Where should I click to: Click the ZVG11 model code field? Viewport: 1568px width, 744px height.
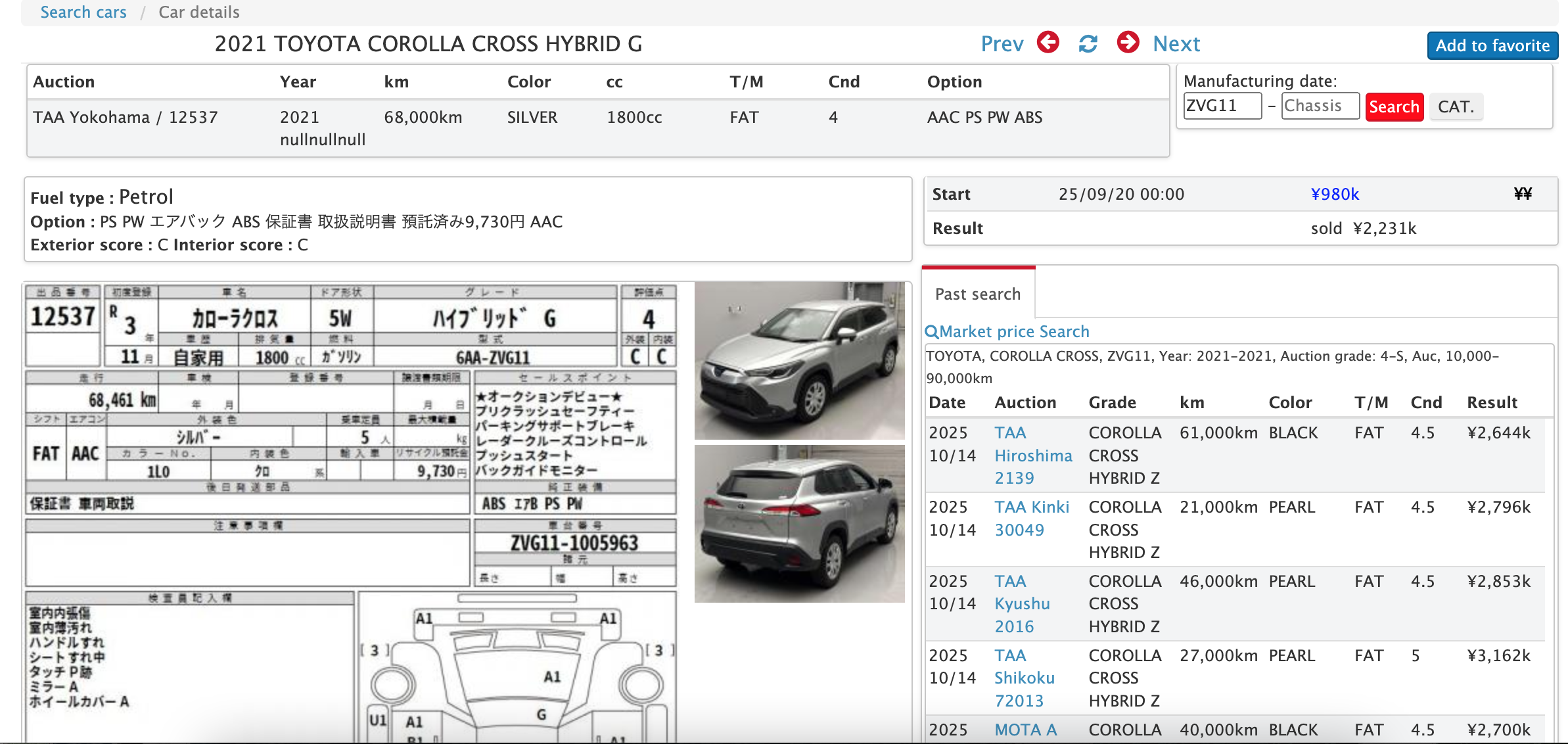coord(1222,106)
